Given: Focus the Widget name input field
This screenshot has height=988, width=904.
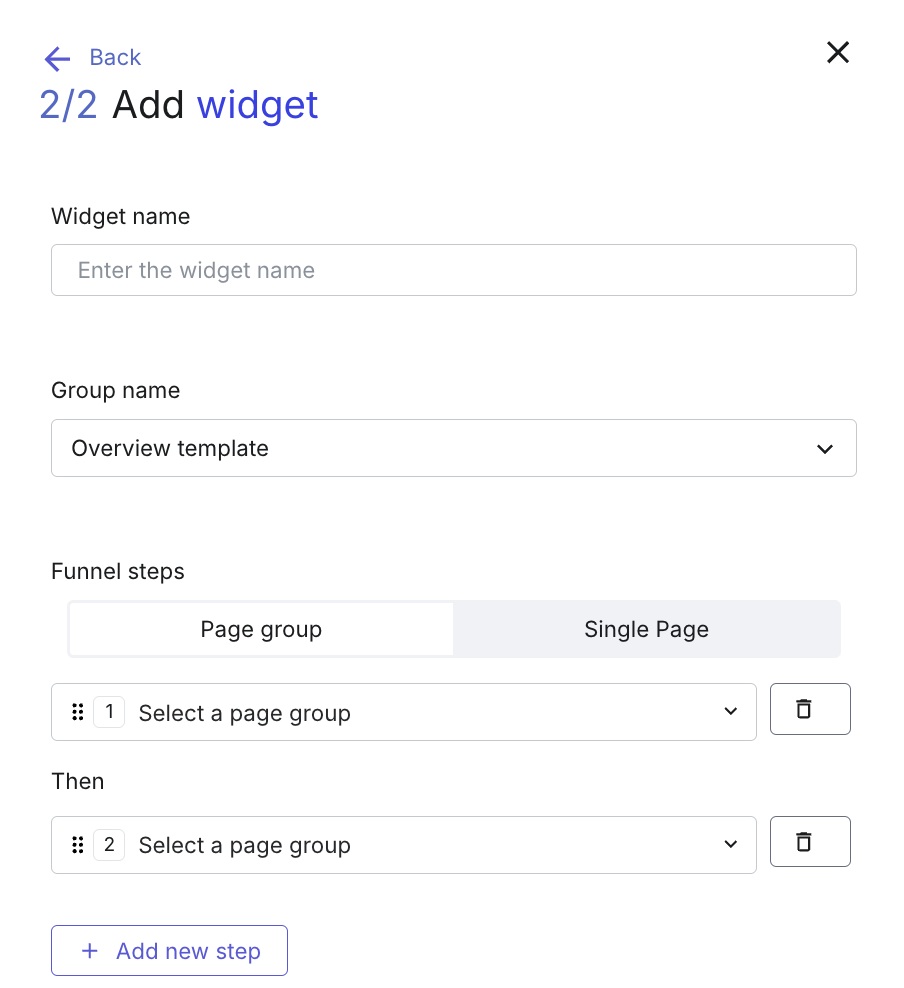Looking at the screenshot, I should (x=454, y=270).
